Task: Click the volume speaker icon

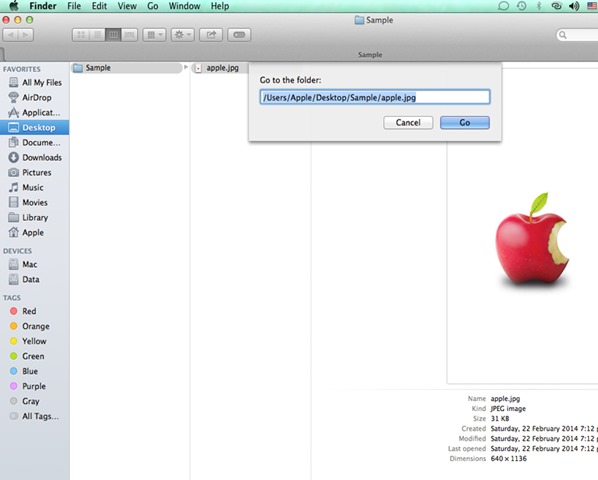Action: coord(574,6)
